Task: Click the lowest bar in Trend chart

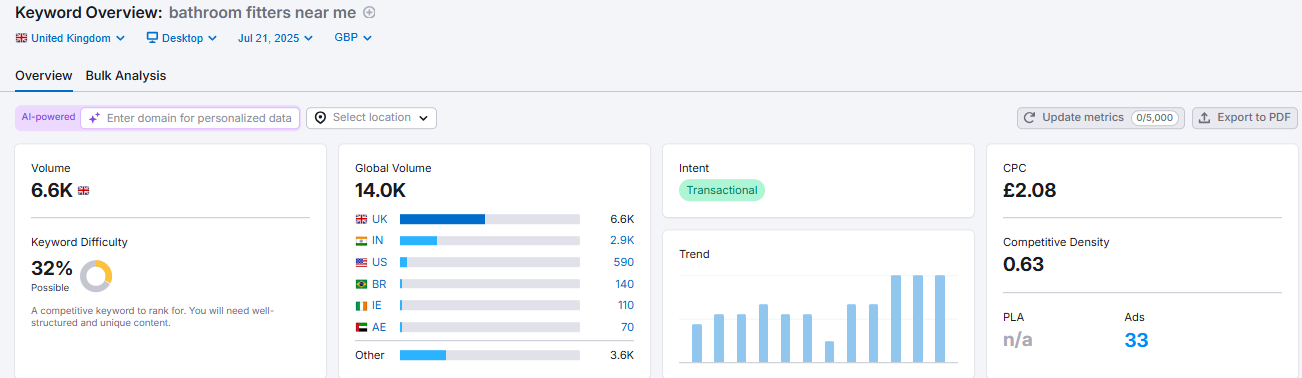Action: click(x=829, y=352)
